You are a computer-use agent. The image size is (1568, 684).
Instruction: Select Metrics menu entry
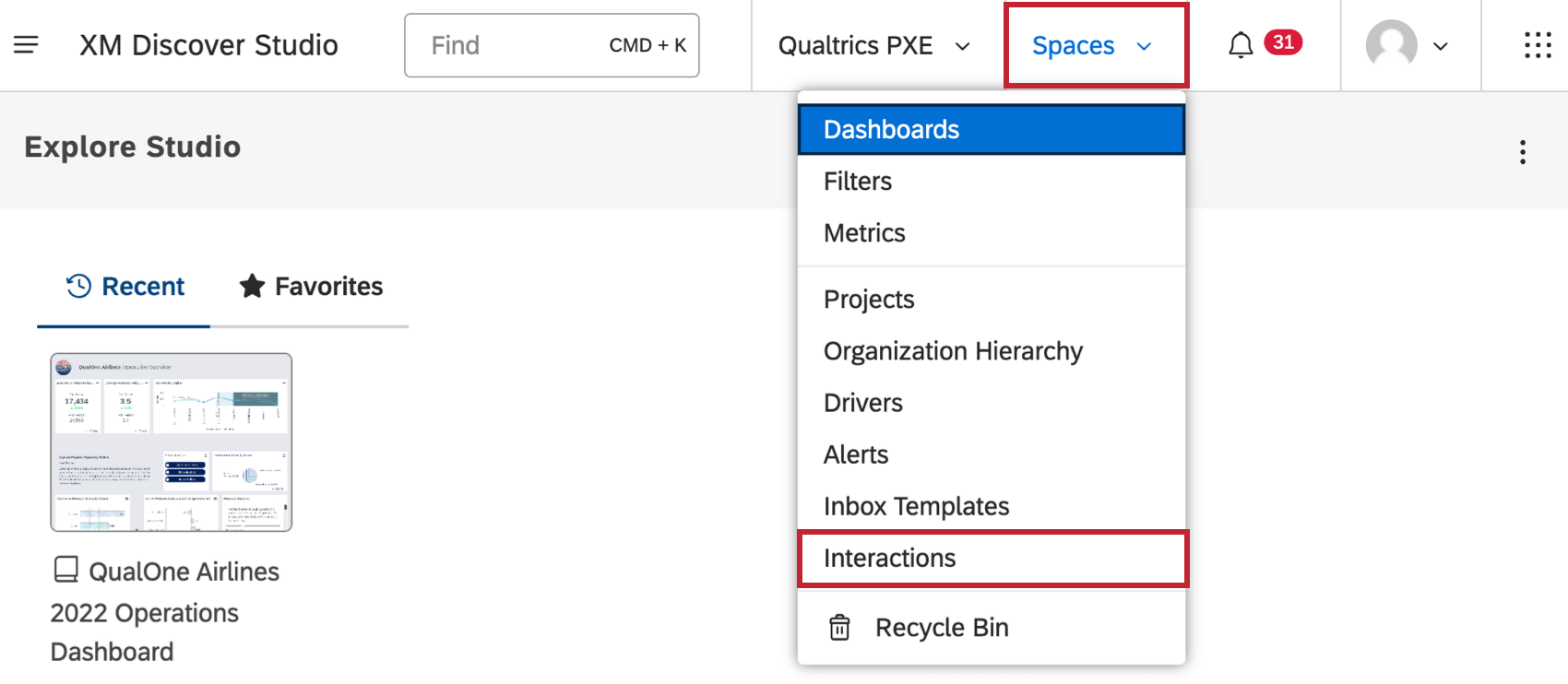tap(864, 233)
